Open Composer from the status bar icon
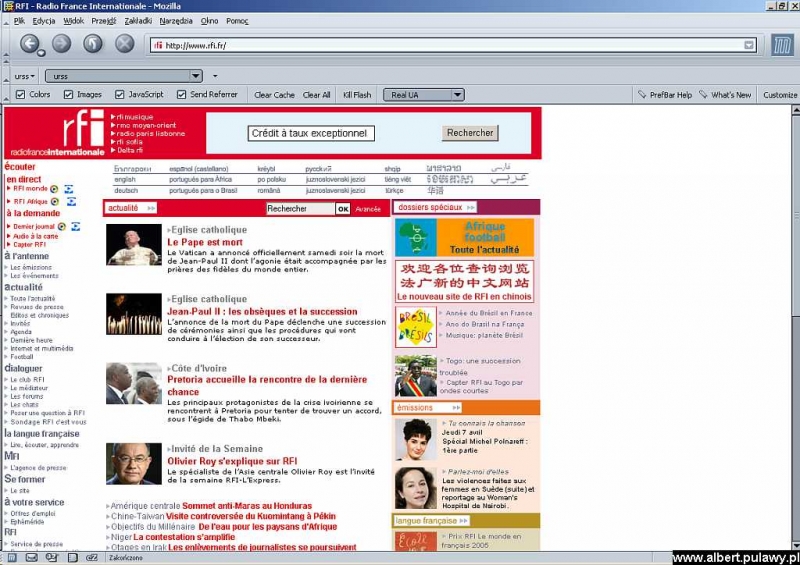Image resolution: width=800 pixels, height=565 pixels. point(52,558)
